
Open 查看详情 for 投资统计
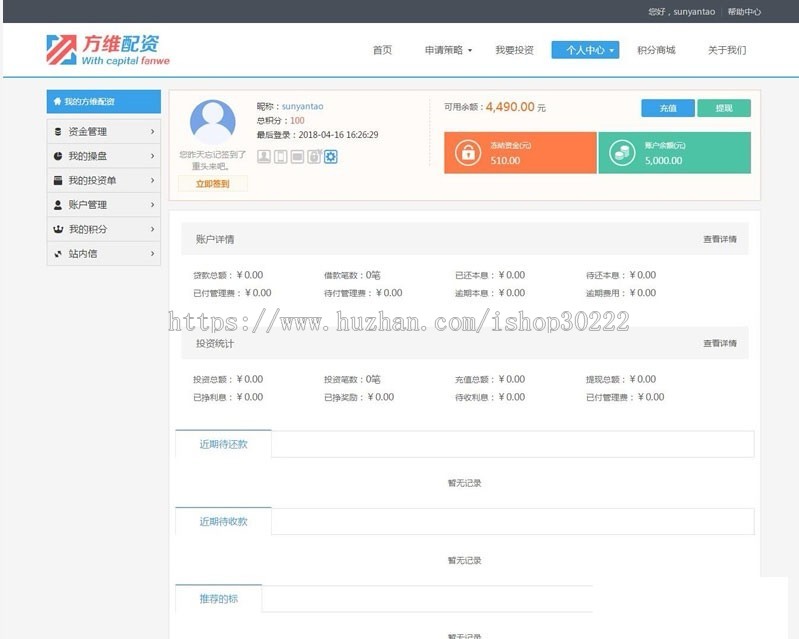[720, 343]
